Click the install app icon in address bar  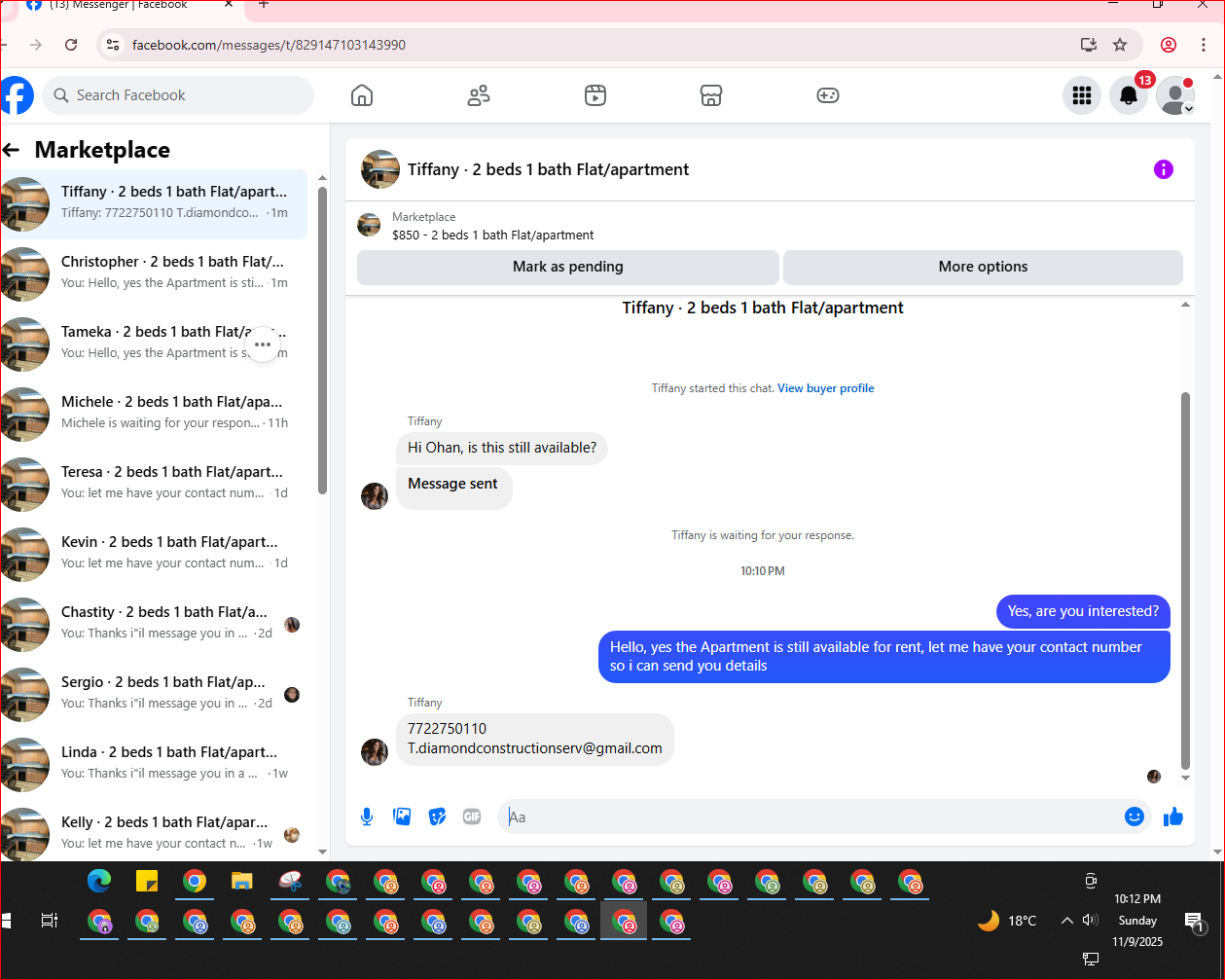(x=1089, y=45)
